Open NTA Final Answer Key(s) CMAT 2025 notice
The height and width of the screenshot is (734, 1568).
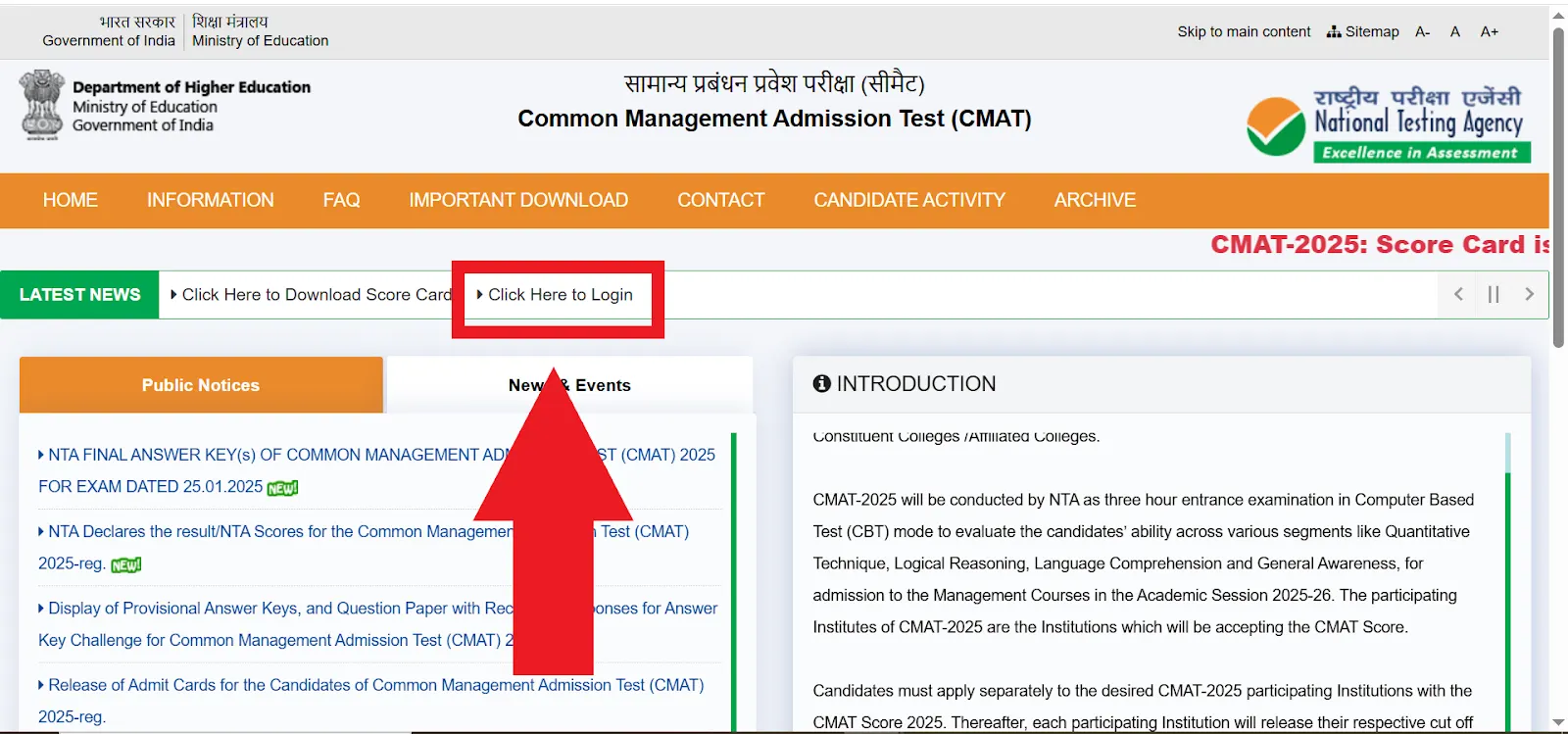[377, 470]
